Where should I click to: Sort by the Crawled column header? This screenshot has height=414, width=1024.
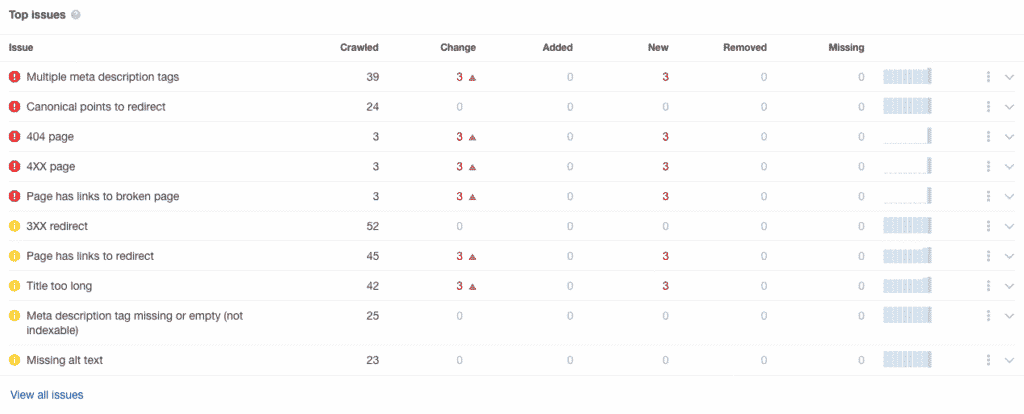tap(359, 48)
